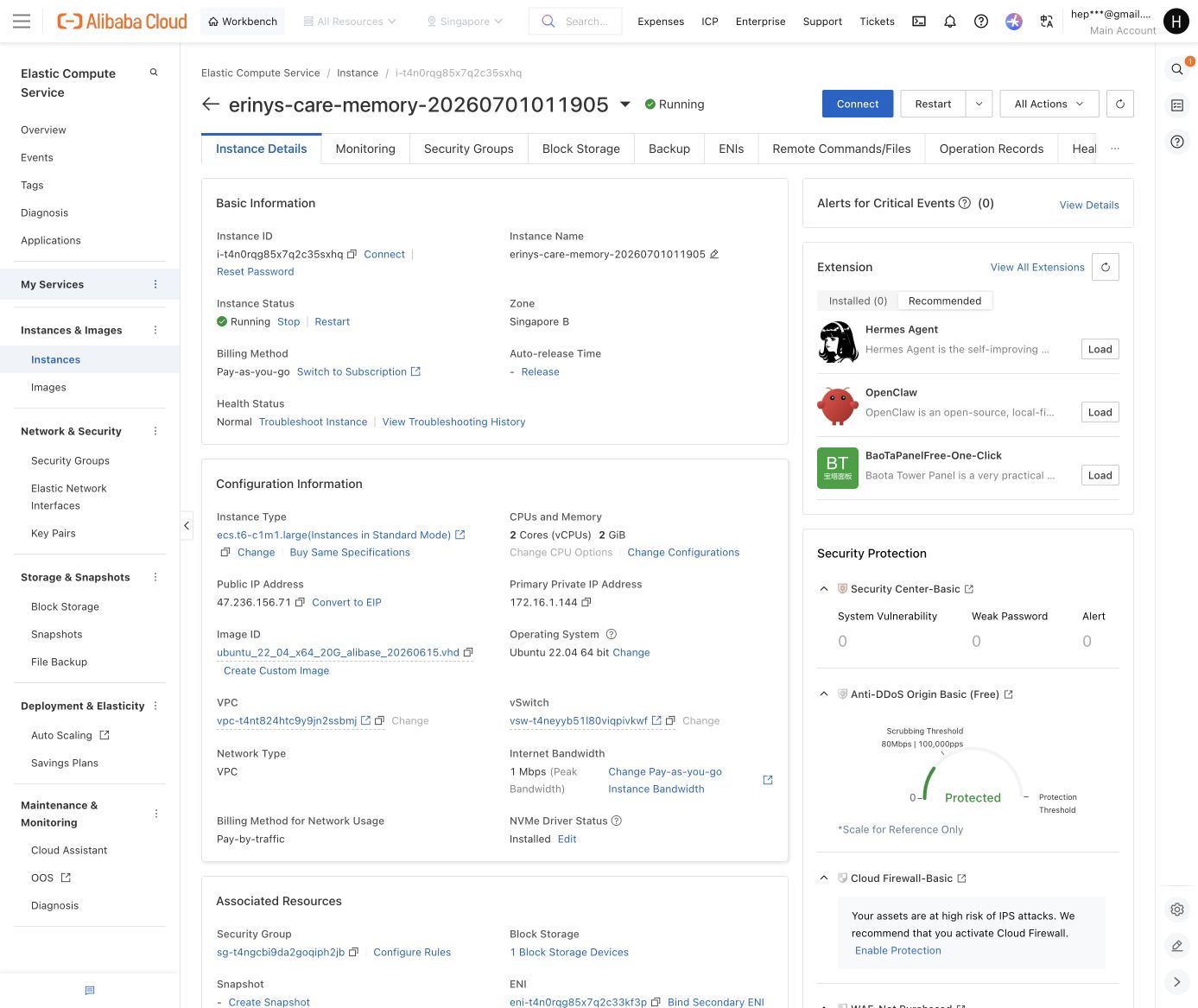Go back using the arrow beside instance name

[211, 105]
